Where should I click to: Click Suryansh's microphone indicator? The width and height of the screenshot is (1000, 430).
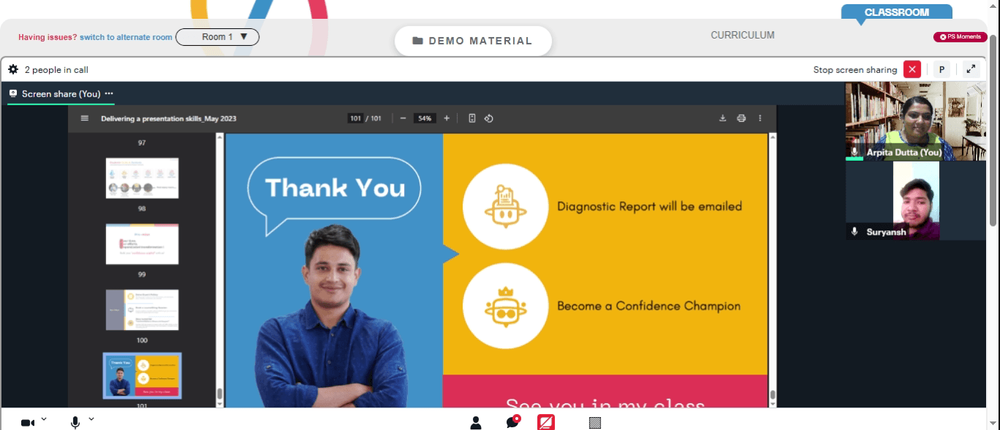click(855, 232)
